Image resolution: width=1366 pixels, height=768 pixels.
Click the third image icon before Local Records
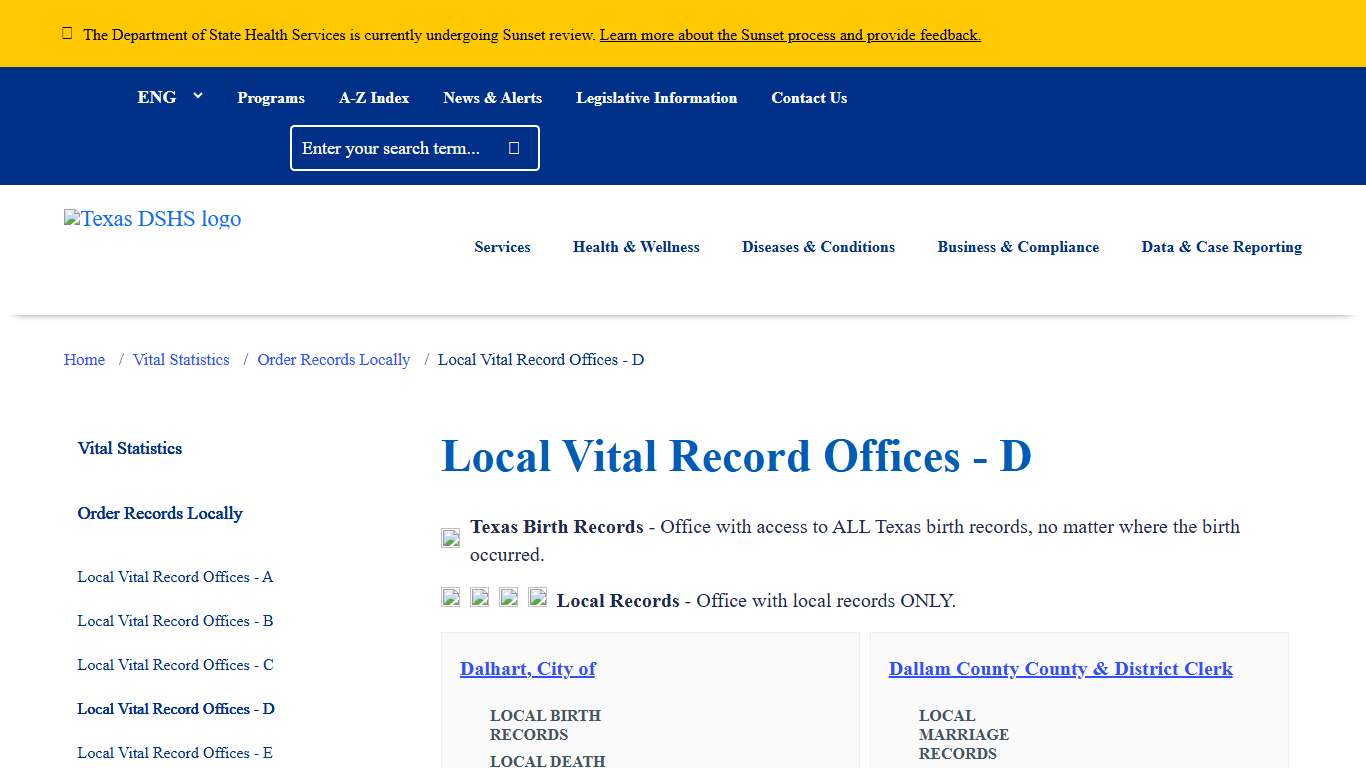508,596
